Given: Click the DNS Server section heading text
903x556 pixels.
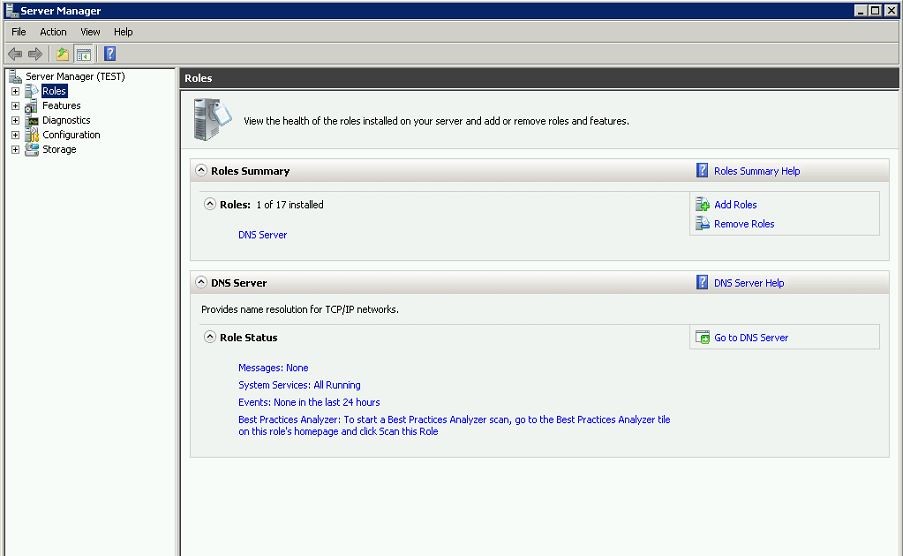Looking at the screenshot, I should 239,283.
